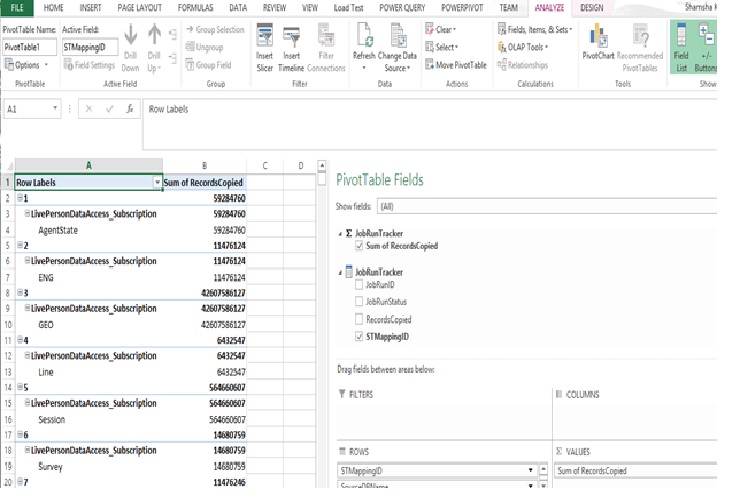Screen dimensions: 737x496
Task: Click Group Field
Action: coord(208,65)
